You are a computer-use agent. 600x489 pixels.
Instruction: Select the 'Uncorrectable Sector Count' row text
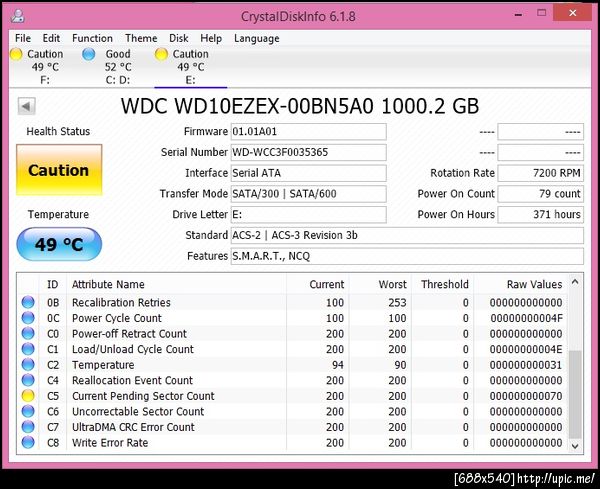point(138,412)
